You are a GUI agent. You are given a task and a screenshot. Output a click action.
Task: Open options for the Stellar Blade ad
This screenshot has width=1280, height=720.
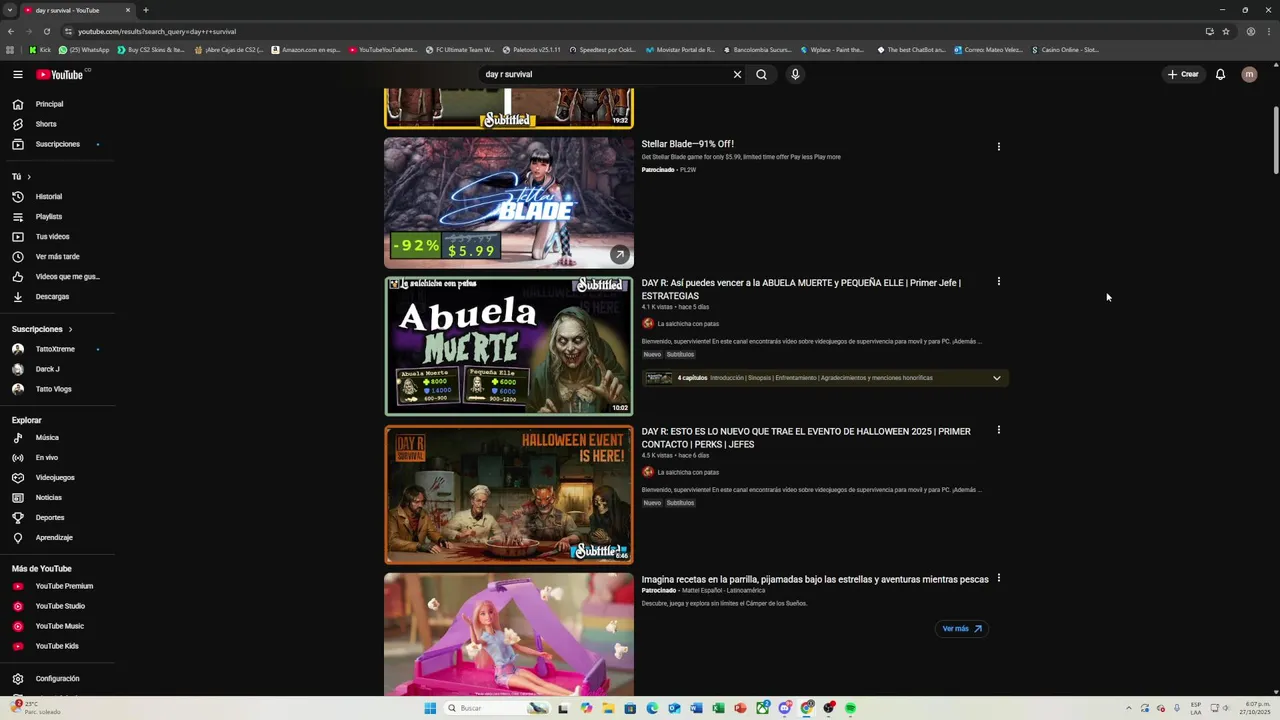998,147
